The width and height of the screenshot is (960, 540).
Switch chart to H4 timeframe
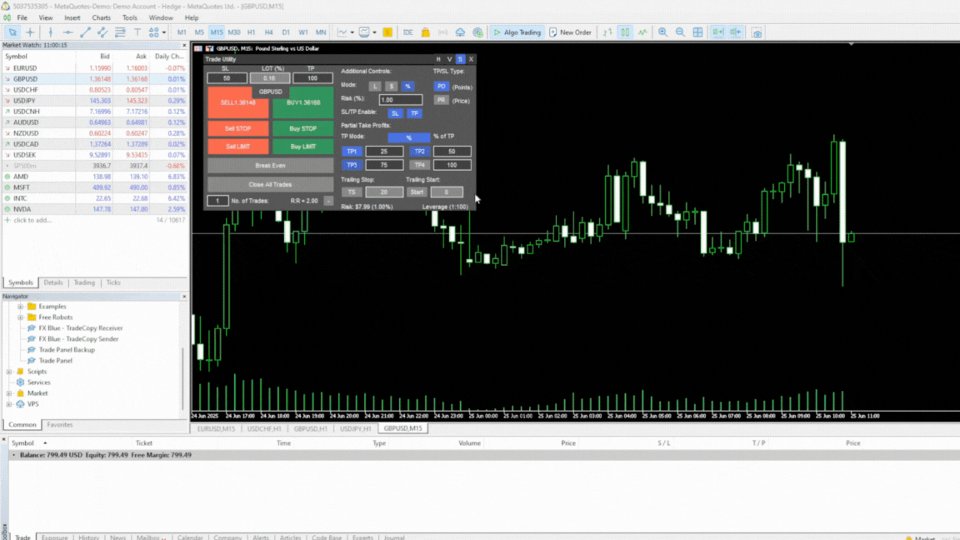[269, 32]
